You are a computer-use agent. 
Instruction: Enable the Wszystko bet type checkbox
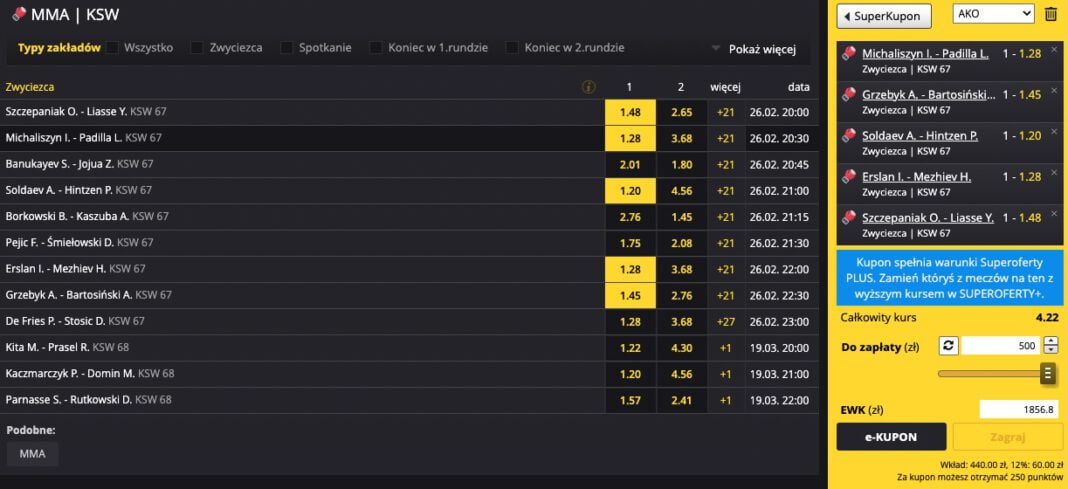112,48
